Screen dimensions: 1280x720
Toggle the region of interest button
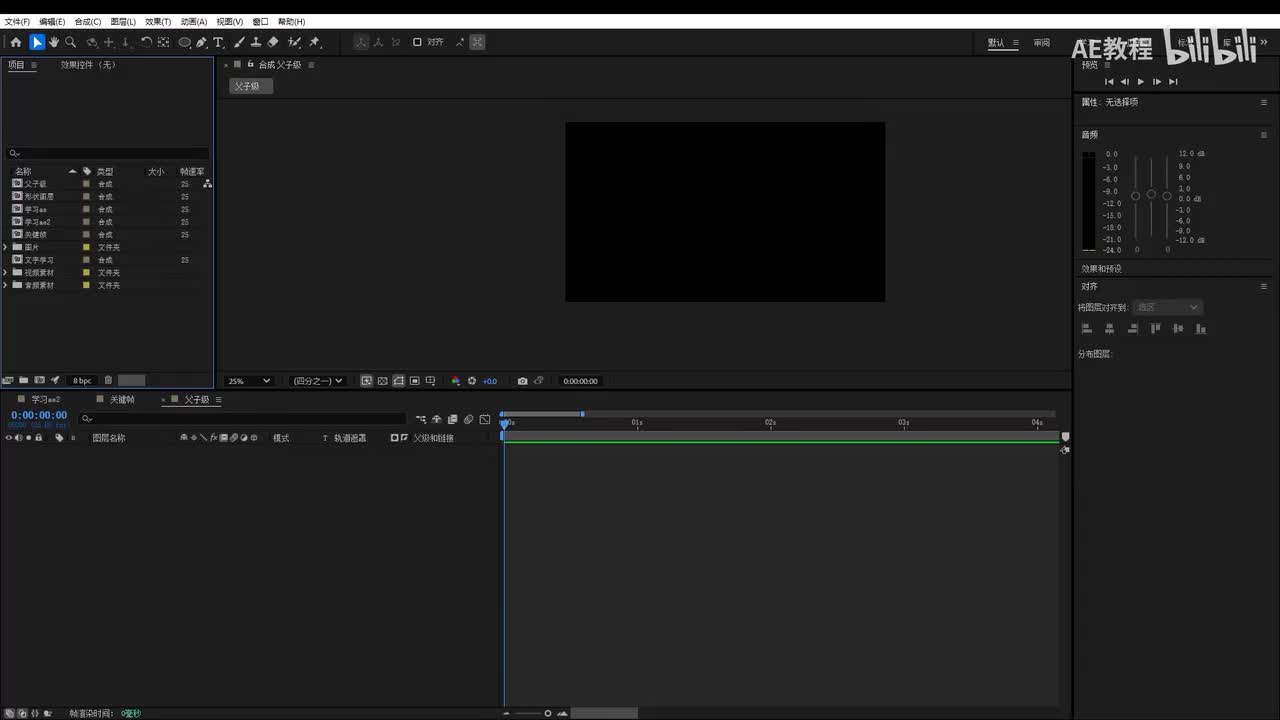pos(415,381)
